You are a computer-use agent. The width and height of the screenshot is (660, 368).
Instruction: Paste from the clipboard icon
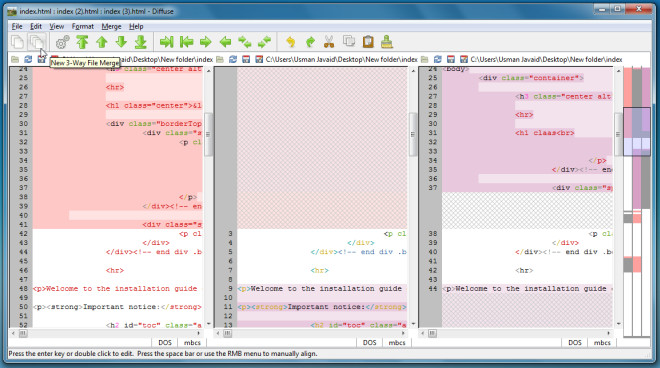368,42
